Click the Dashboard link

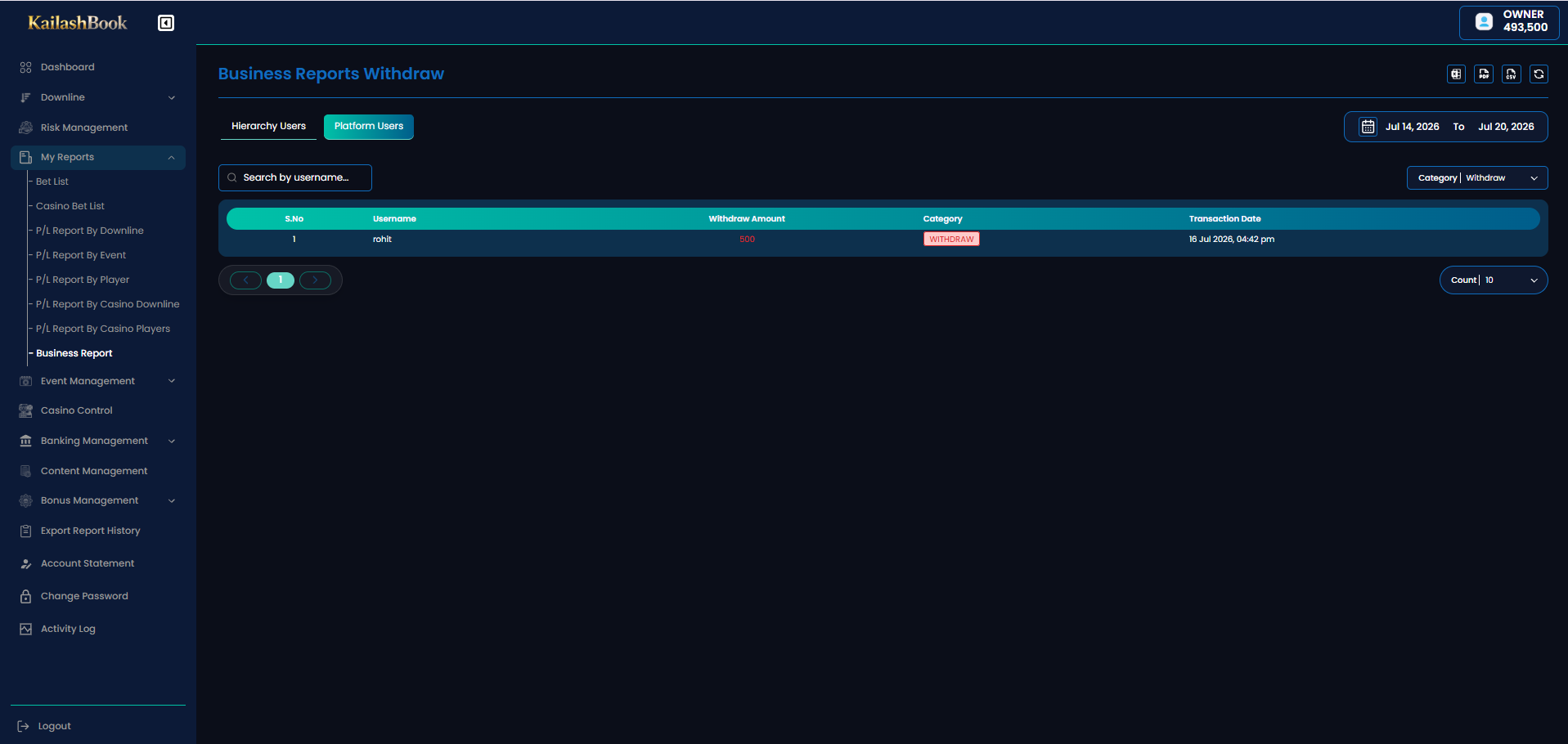pos(68,67)
